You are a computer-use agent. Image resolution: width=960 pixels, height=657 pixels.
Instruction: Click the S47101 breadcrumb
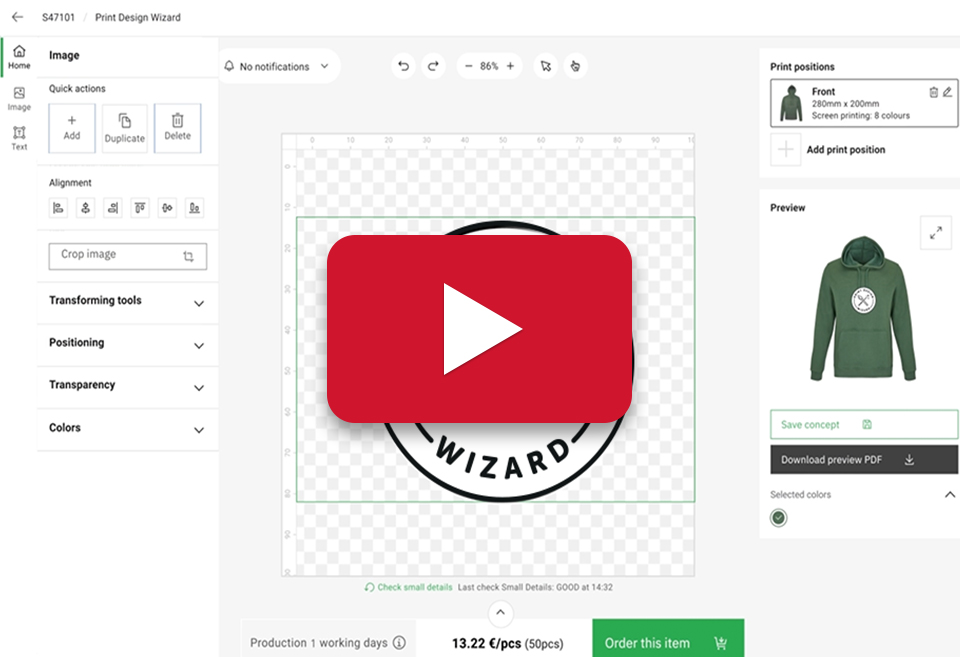(58, 17)
